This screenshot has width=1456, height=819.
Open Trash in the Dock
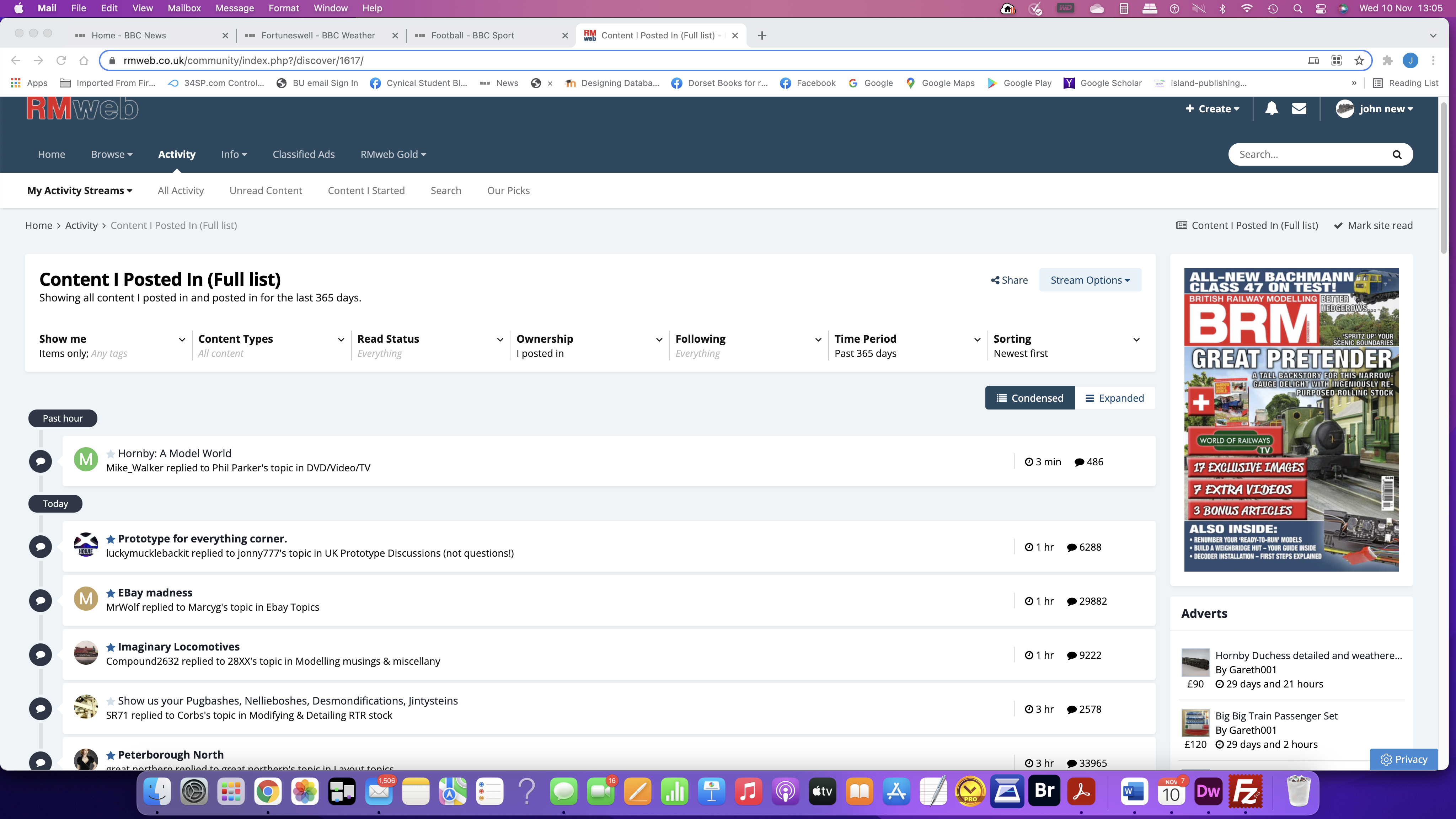click(1298, 791)
